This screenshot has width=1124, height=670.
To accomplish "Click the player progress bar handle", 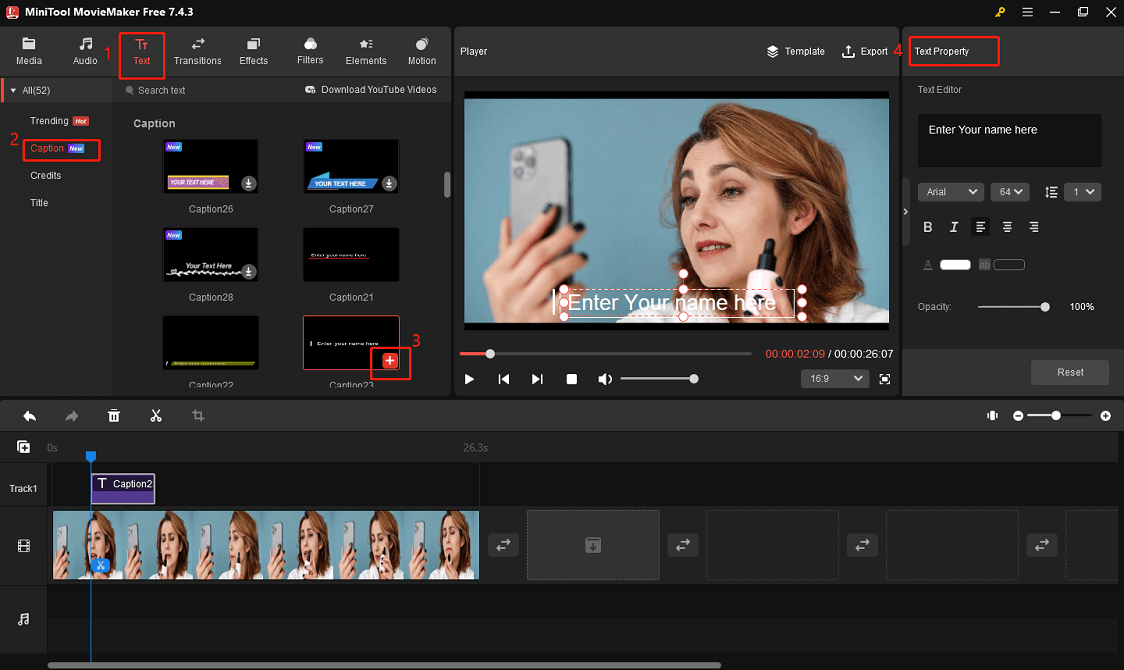I will pyautogui.click(x=490, y=354).
